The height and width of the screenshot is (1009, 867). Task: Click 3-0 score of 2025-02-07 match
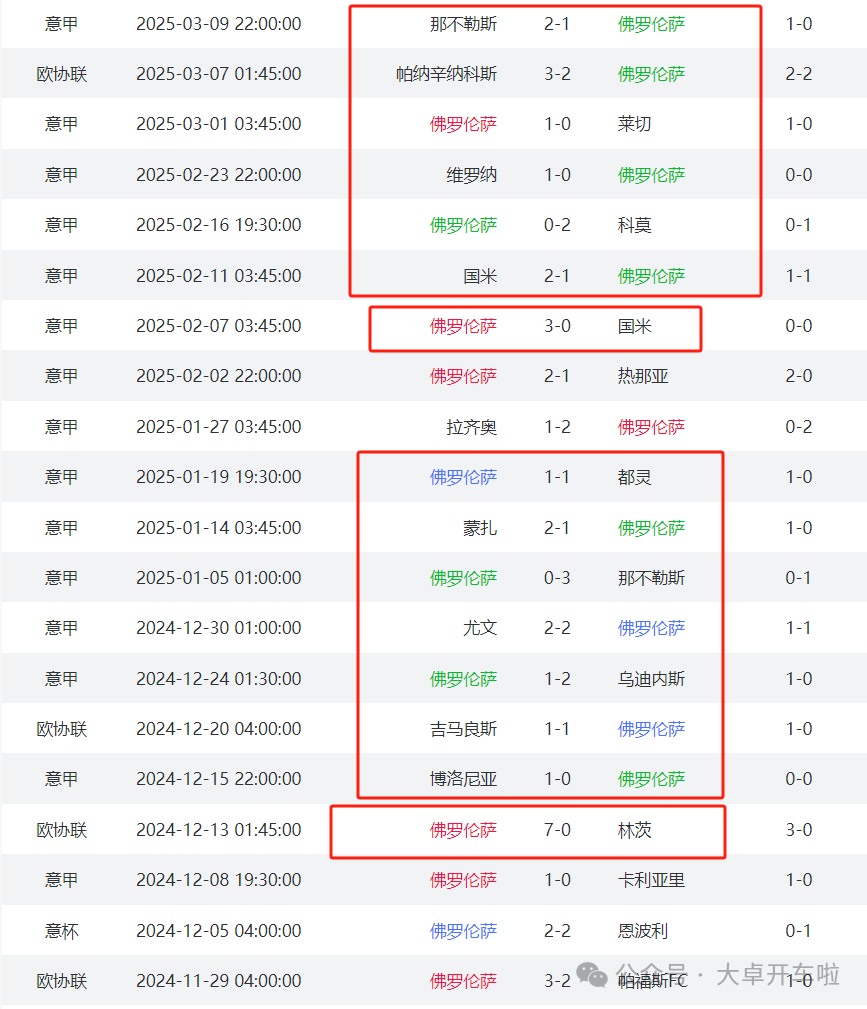557,326
